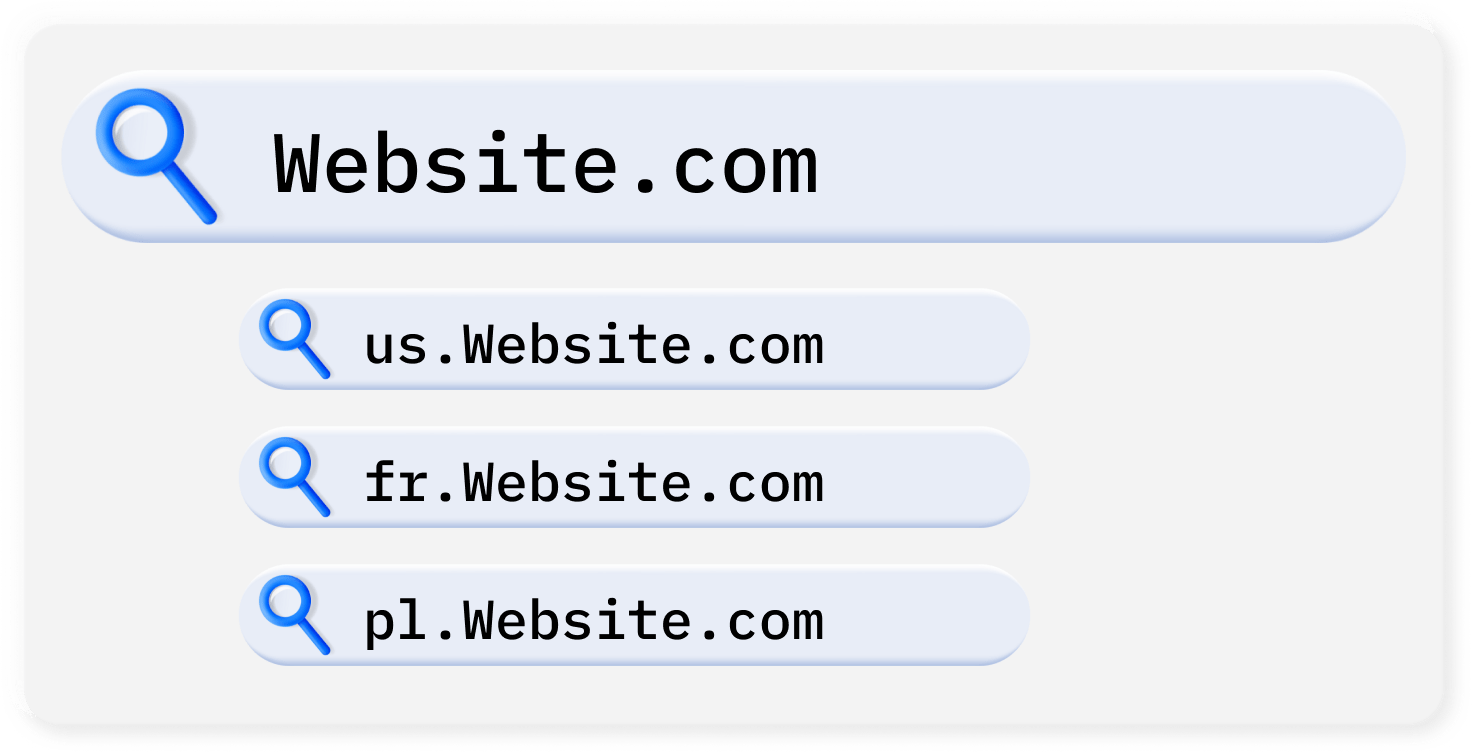Select the us.Website.com suggestion text
The width and height of the screenshot is (1472, 753).
594,345
